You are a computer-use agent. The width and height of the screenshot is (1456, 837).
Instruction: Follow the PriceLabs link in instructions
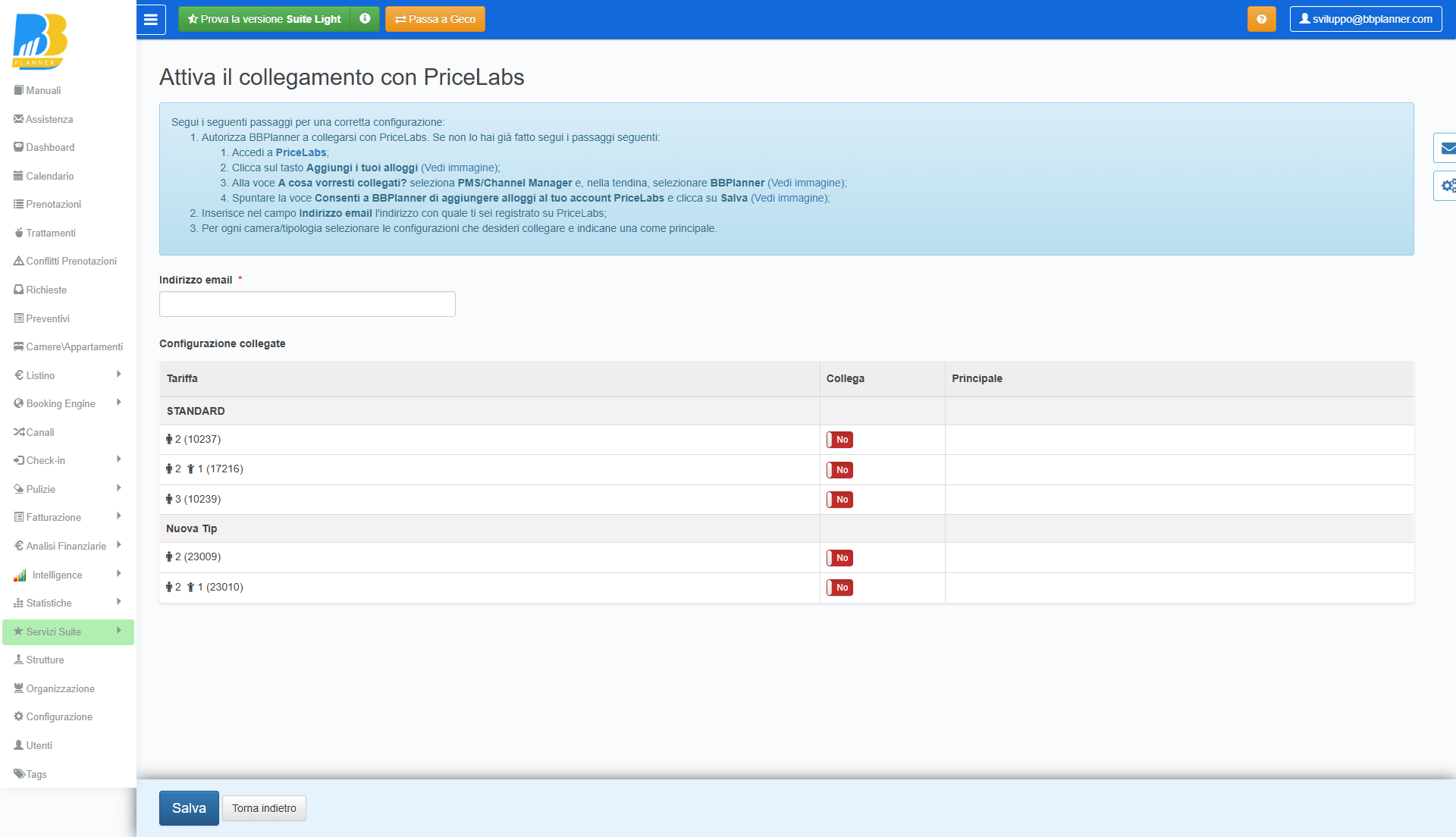[x=300, y=152]
